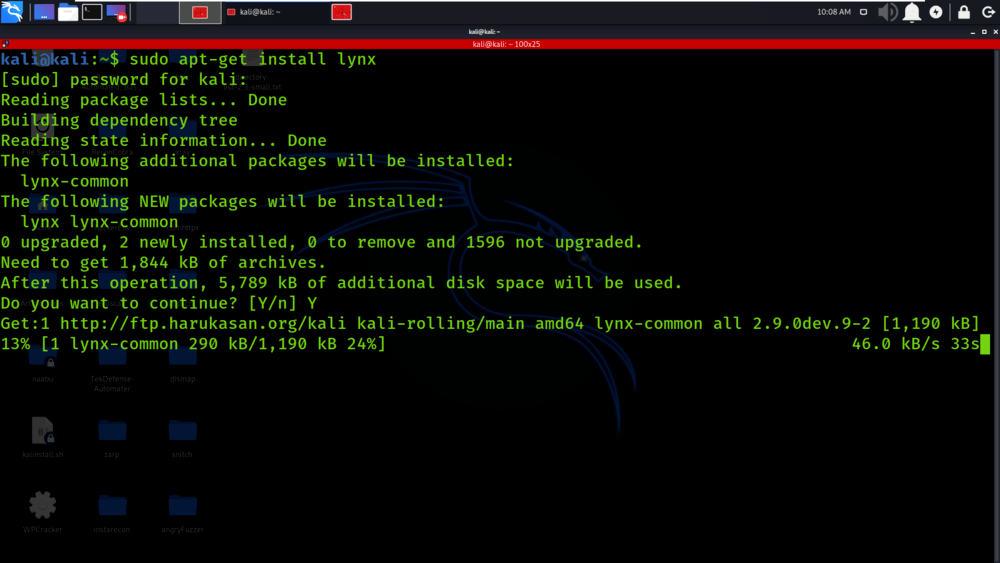Open the screen recorder launcher icon
Screen dimensions: 1000x563
[117, 12]
